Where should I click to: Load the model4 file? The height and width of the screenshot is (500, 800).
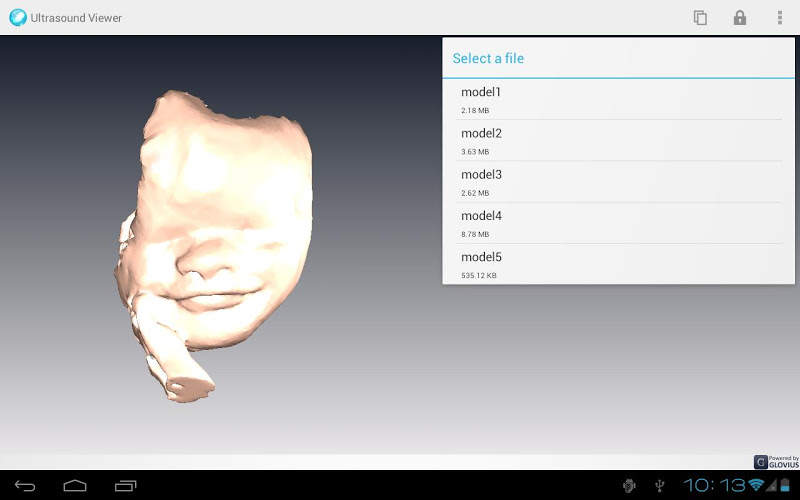tap(618, 223)
